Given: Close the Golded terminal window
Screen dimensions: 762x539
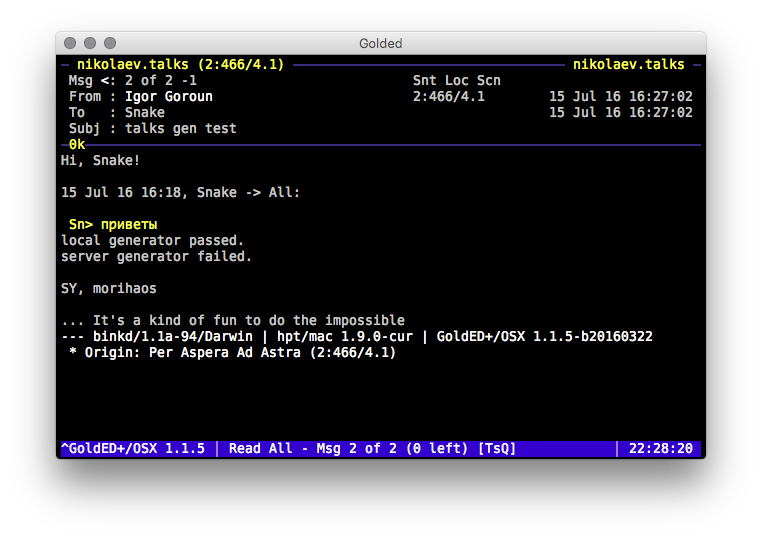Looking at the screenshot, I should pyautogui.click(x=70, y=44).
